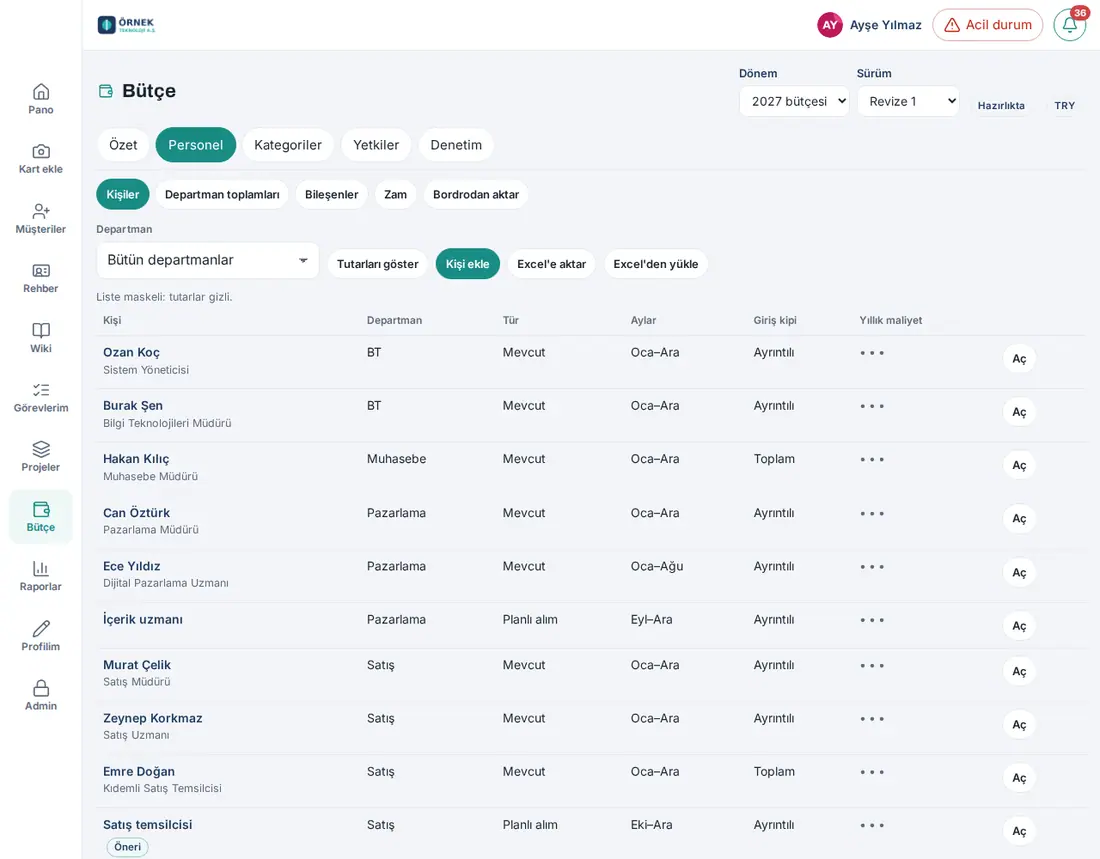Viewport: 1100px width, 859px height.
Task: Open the notifications bell icon
Action: [1070, 25]
